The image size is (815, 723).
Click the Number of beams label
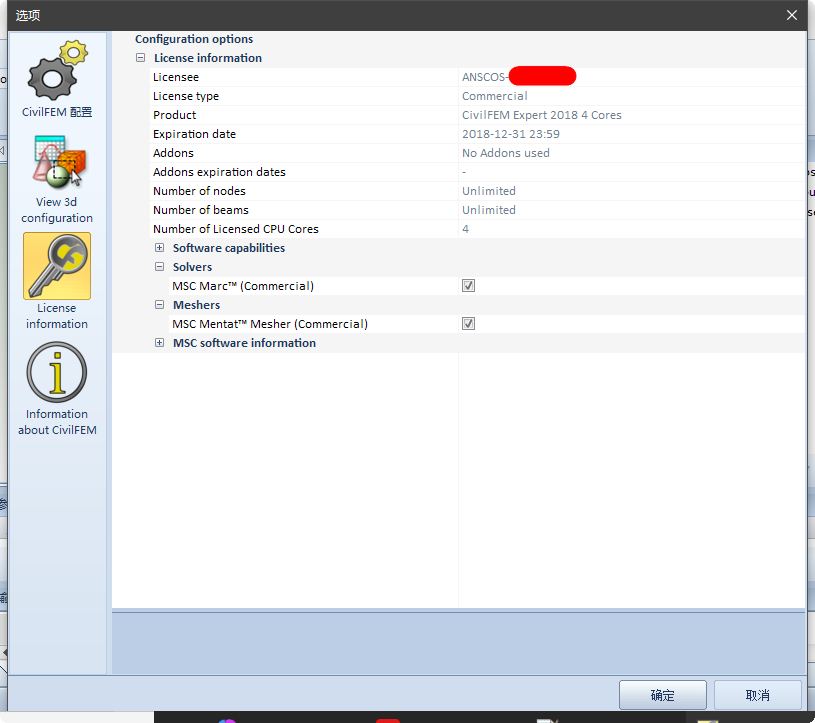[x=201, y=210]
